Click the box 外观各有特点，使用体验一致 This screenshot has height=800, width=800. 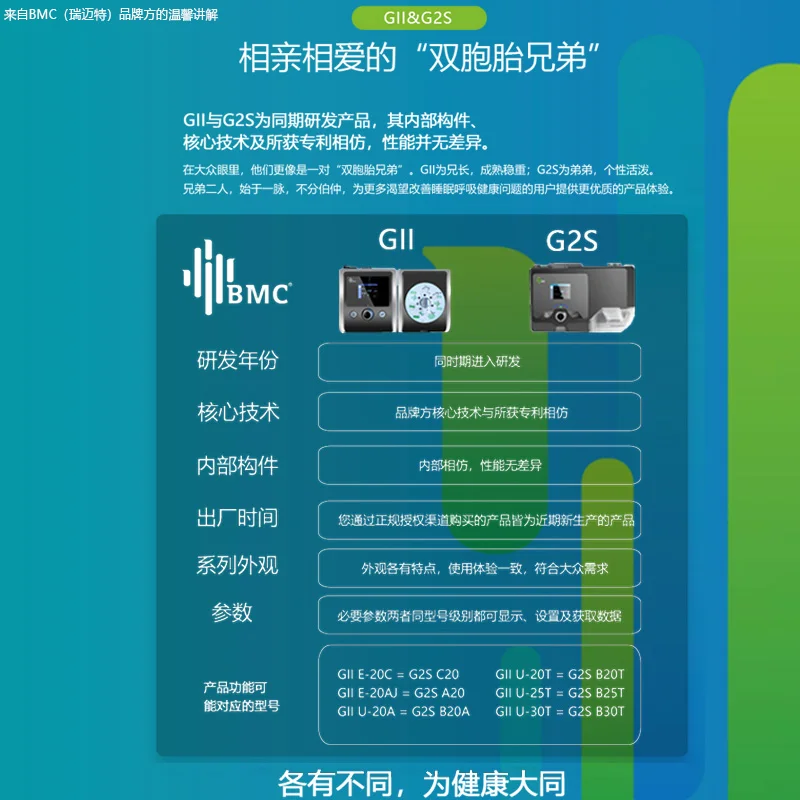(x=479, y=568)
